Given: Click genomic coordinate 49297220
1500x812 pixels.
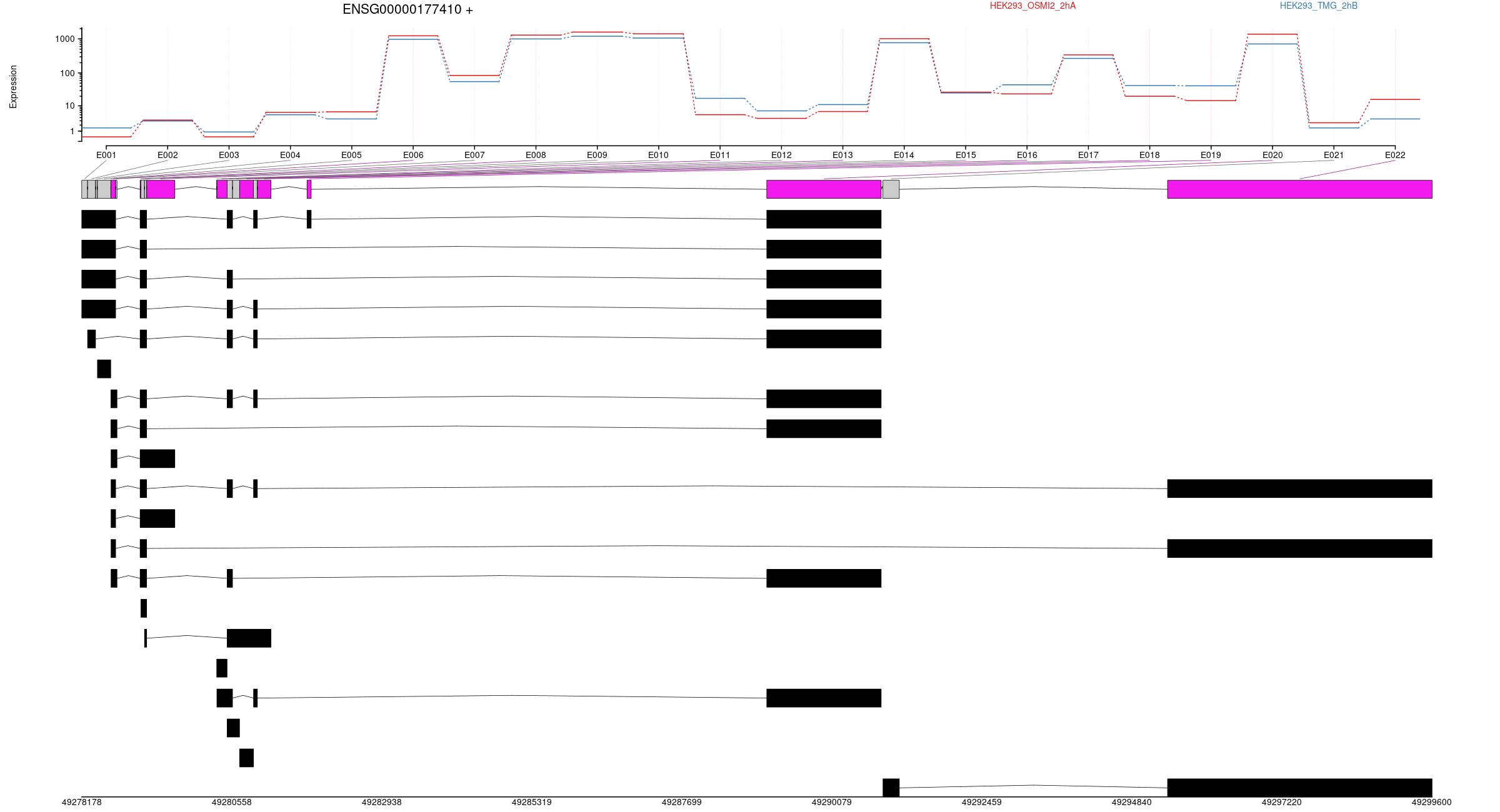Looking at the screenshot, I should [x=1281, y=802].
